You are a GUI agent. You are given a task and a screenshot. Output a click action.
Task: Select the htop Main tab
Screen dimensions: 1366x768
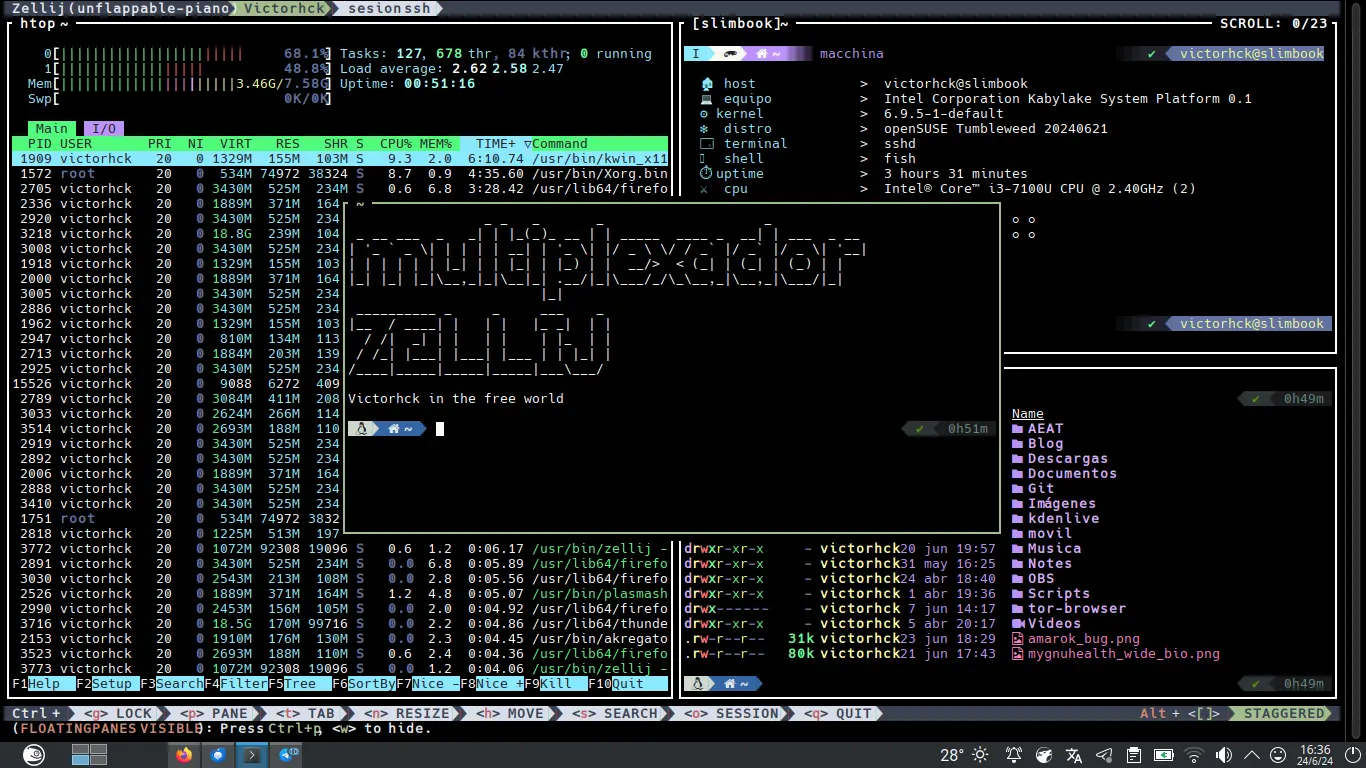(x=51, y=128)
